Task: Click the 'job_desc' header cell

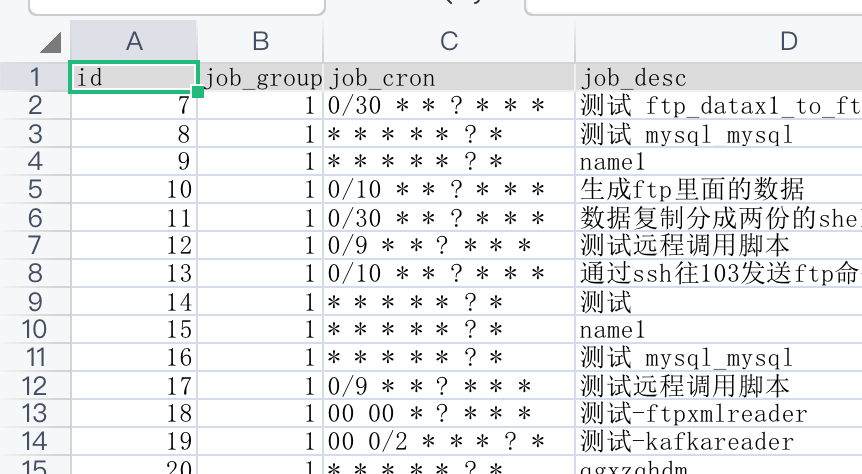Action: [x=719, y=77]
